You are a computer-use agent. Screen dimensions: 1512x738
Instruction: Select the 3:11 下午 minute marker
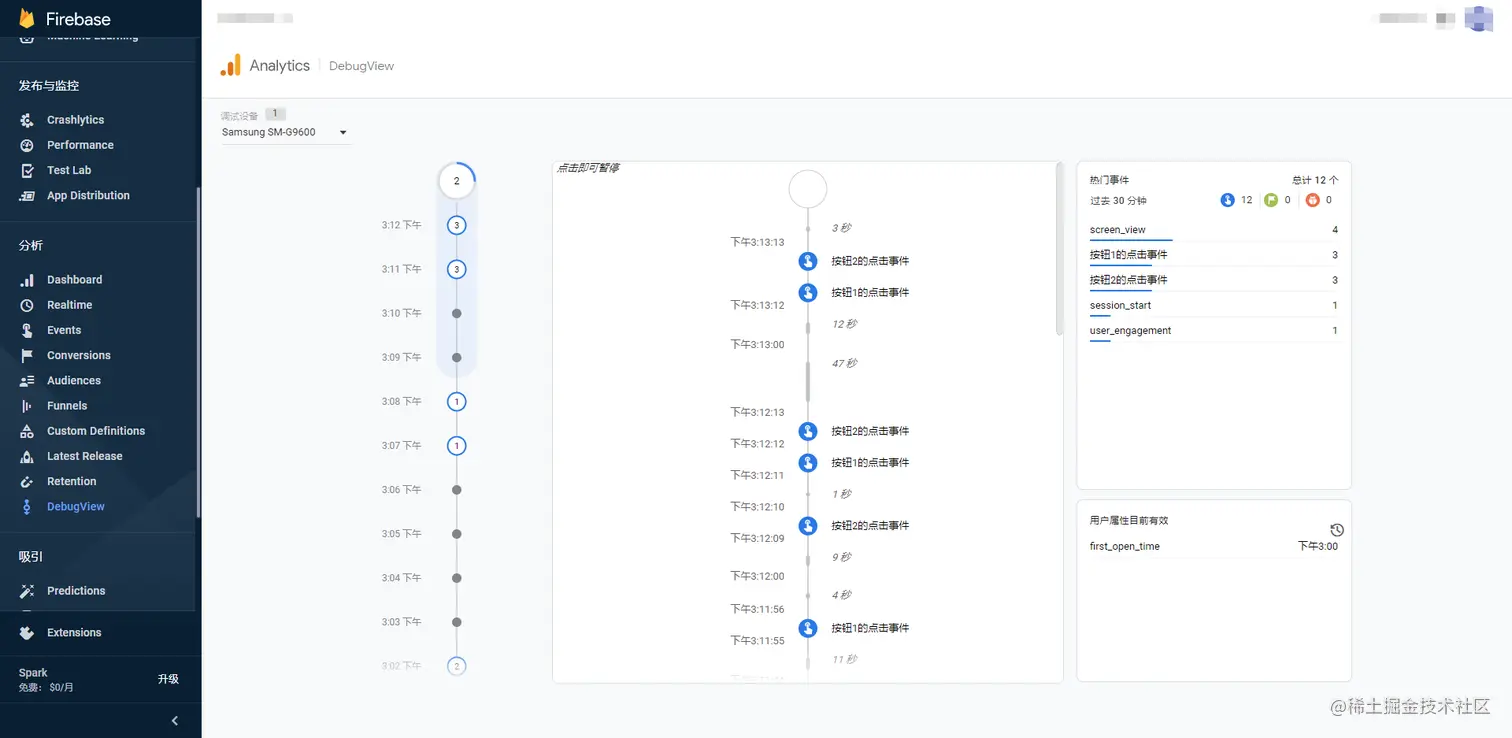(457, 269)
